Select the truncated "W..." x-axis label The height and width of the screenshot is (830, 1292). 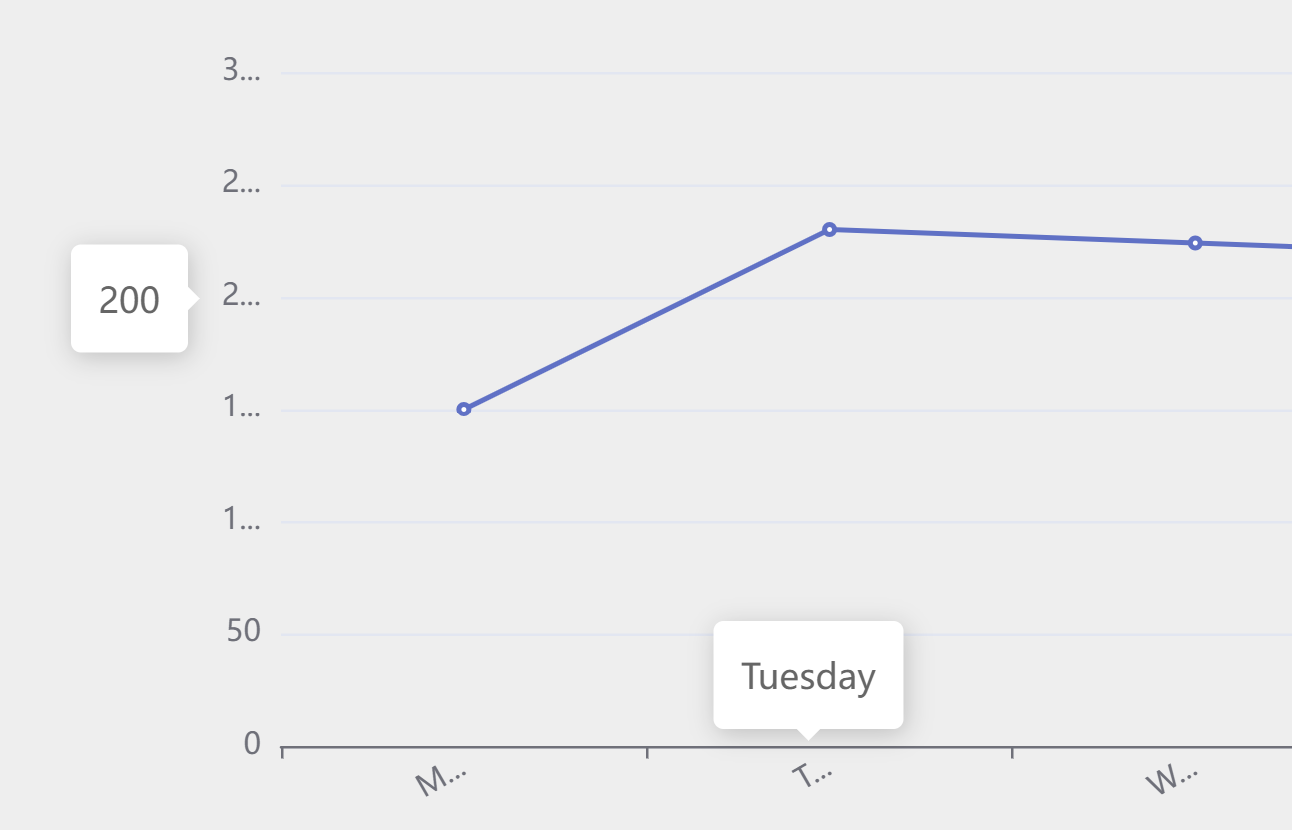click(x=1171, y=780)
